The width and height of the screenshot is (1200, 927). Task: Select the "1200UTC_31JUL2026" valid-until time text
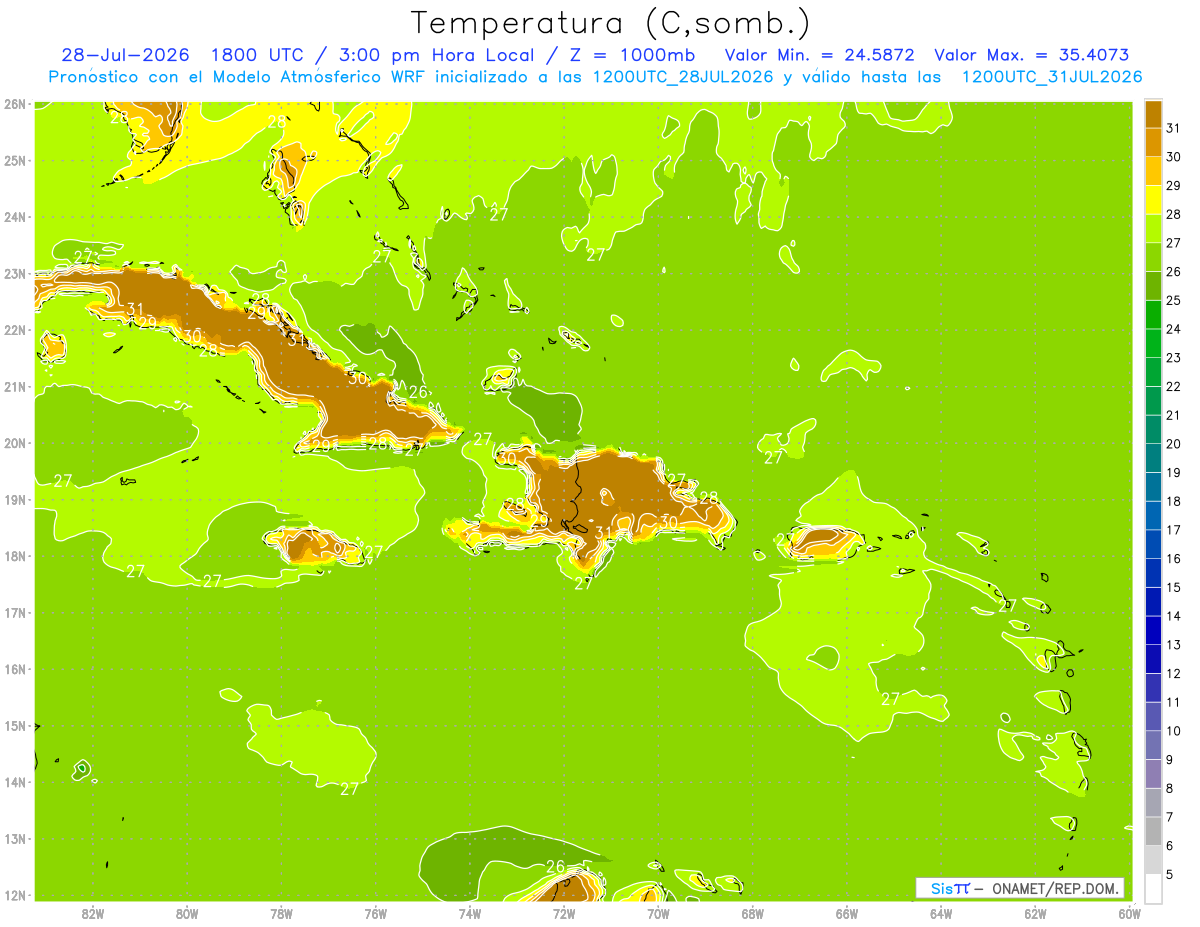pyautogui.click(x=1052, y=77)
